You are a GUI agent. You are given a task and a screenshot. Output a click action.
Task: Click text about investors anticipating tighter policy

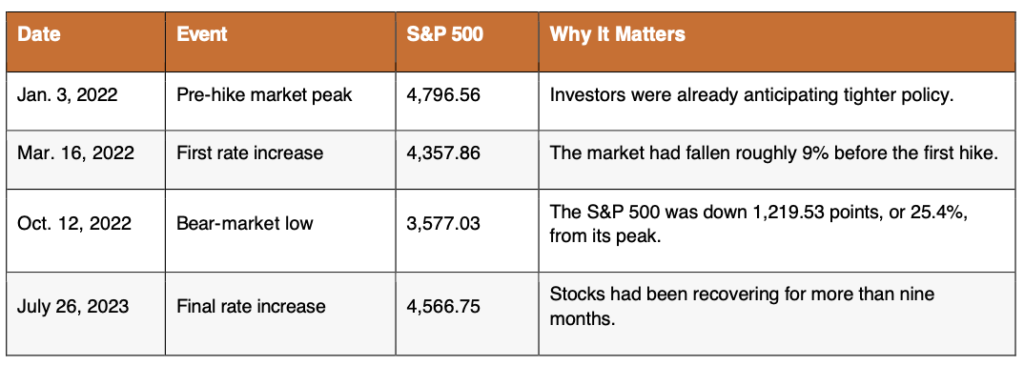click(x=754, y=95)
